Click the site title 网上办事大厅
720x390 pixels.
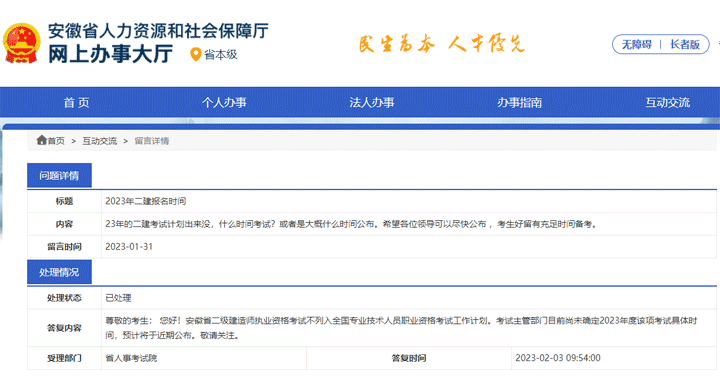111,54
